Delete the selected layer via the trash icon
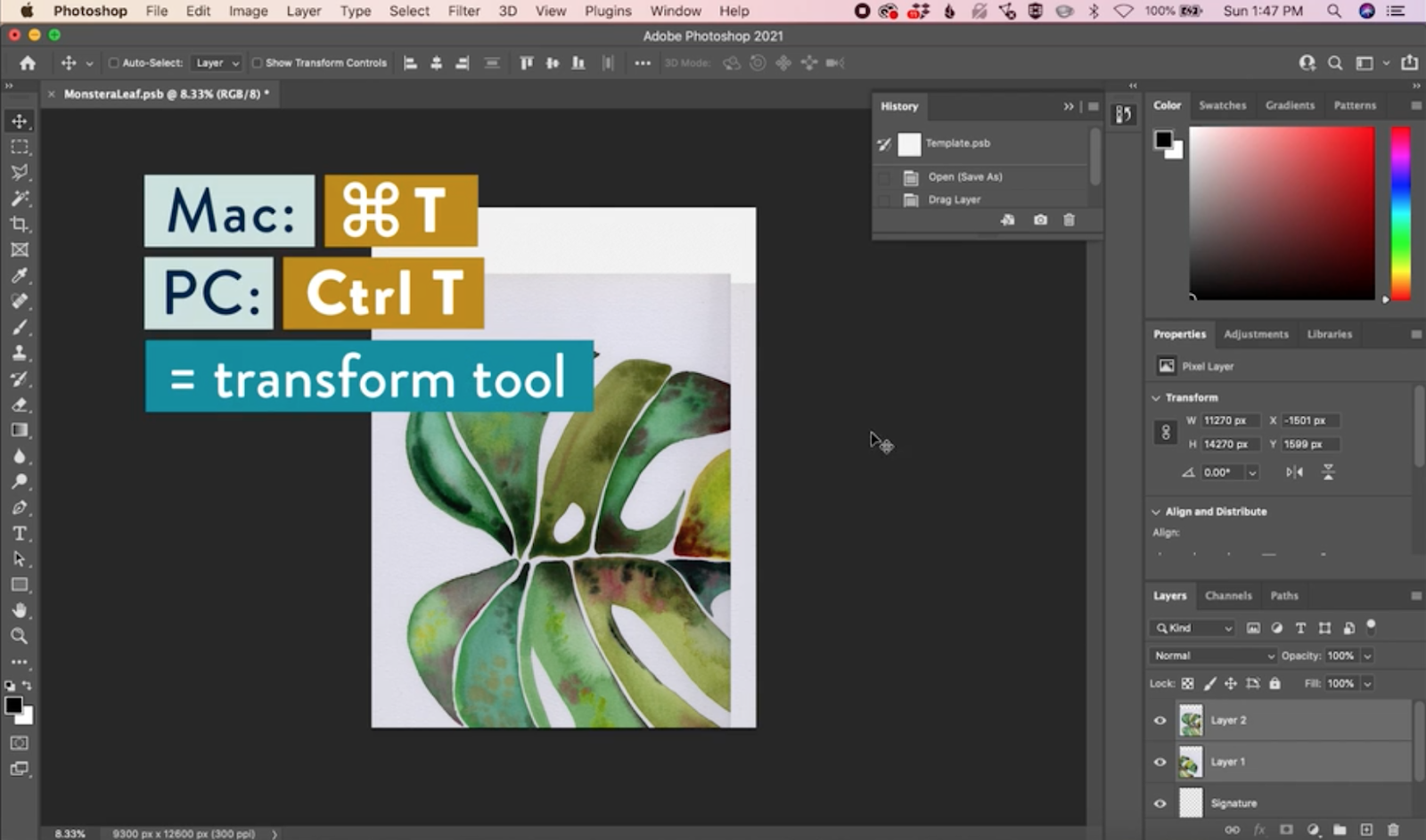Screen dimensions: 1426x840 pyautogui.click(x=1394, y=830)
